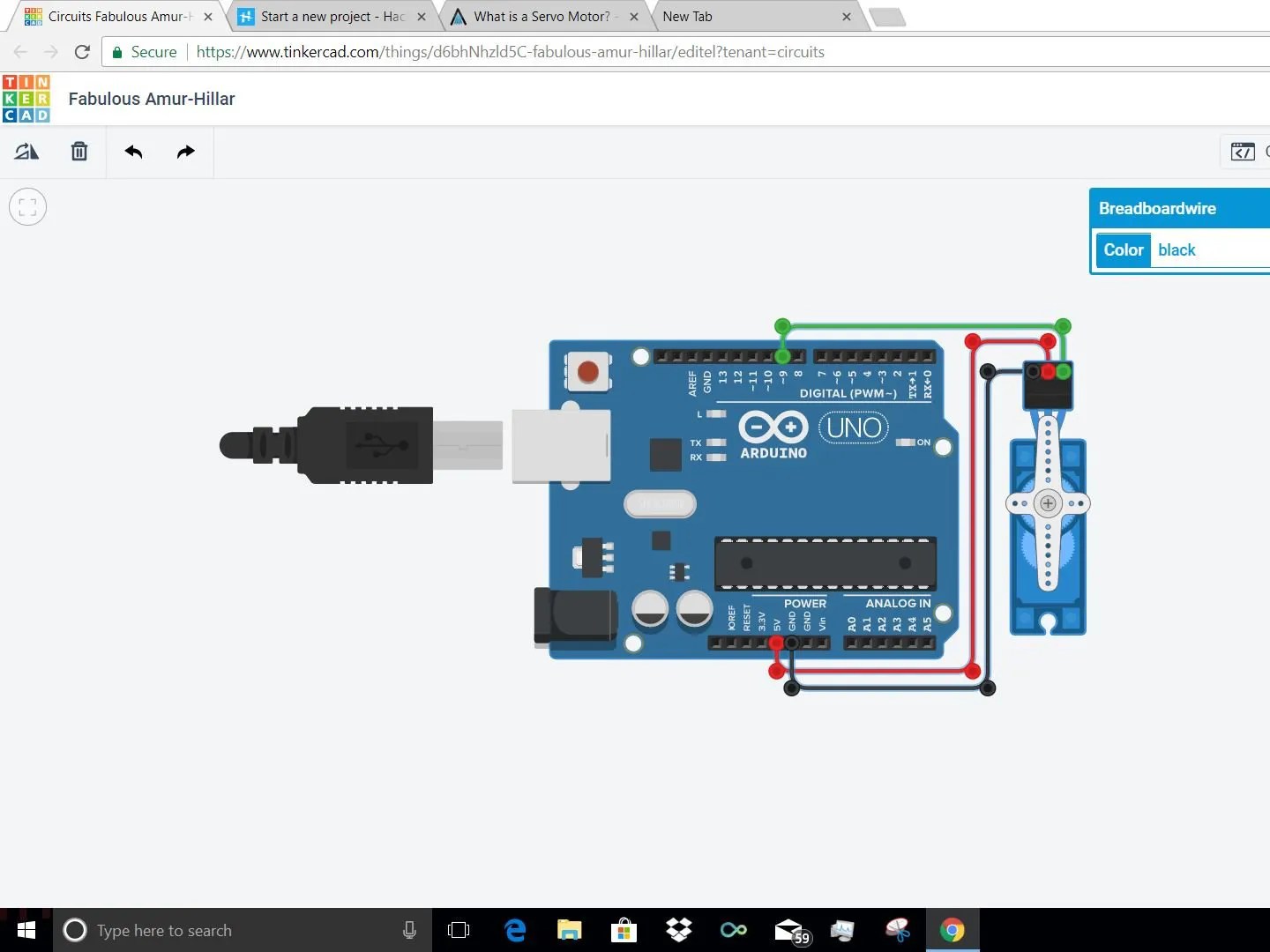Redo the last undone action
Screen dimensions: 1270x952
coord(185,152)
